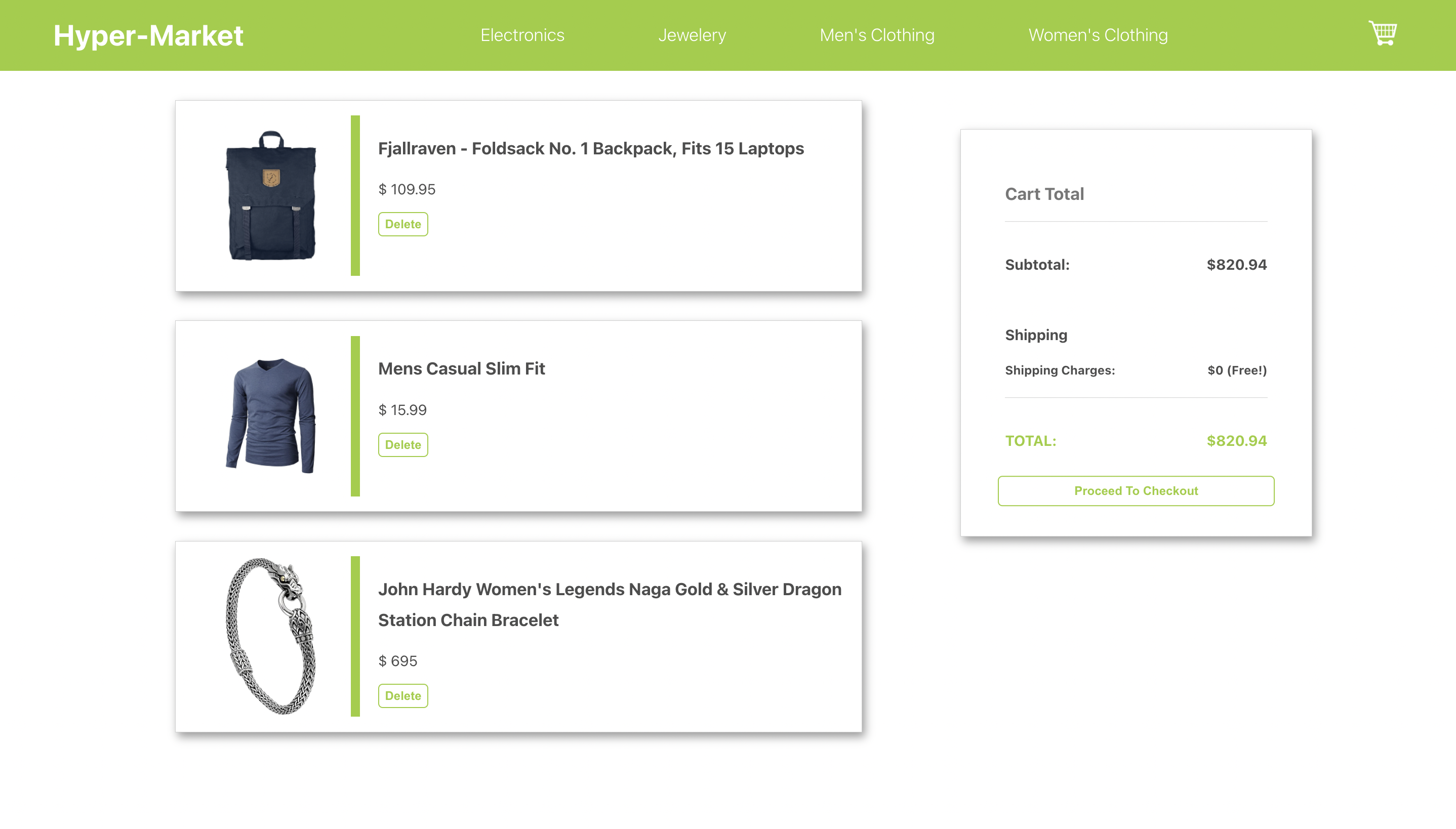Delete the Fjallraven backpack from cart
Viewport: 1456px width, 829px height.
402,224
